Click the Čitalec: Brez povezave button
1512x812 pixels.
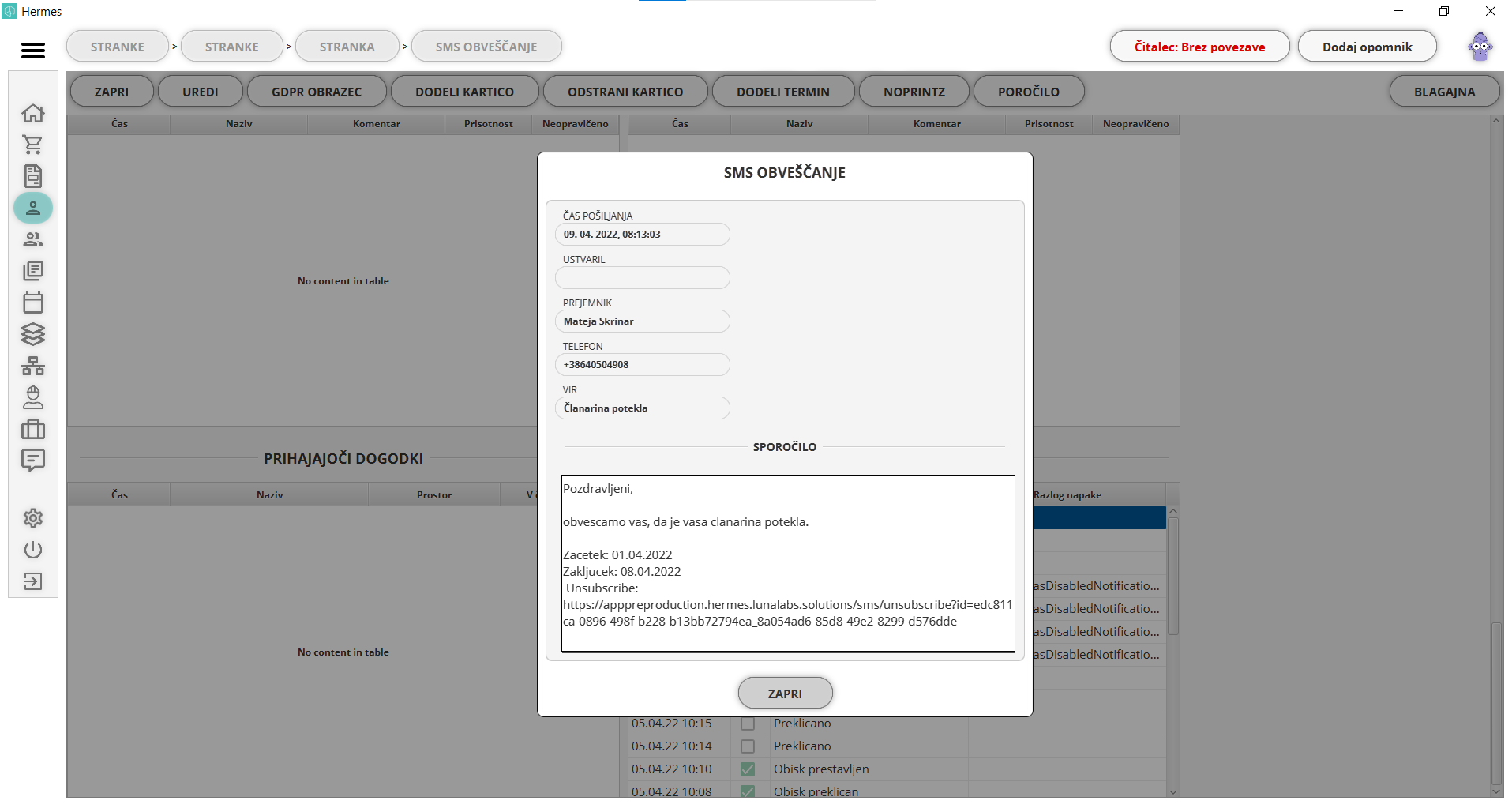coord(1200,47)
